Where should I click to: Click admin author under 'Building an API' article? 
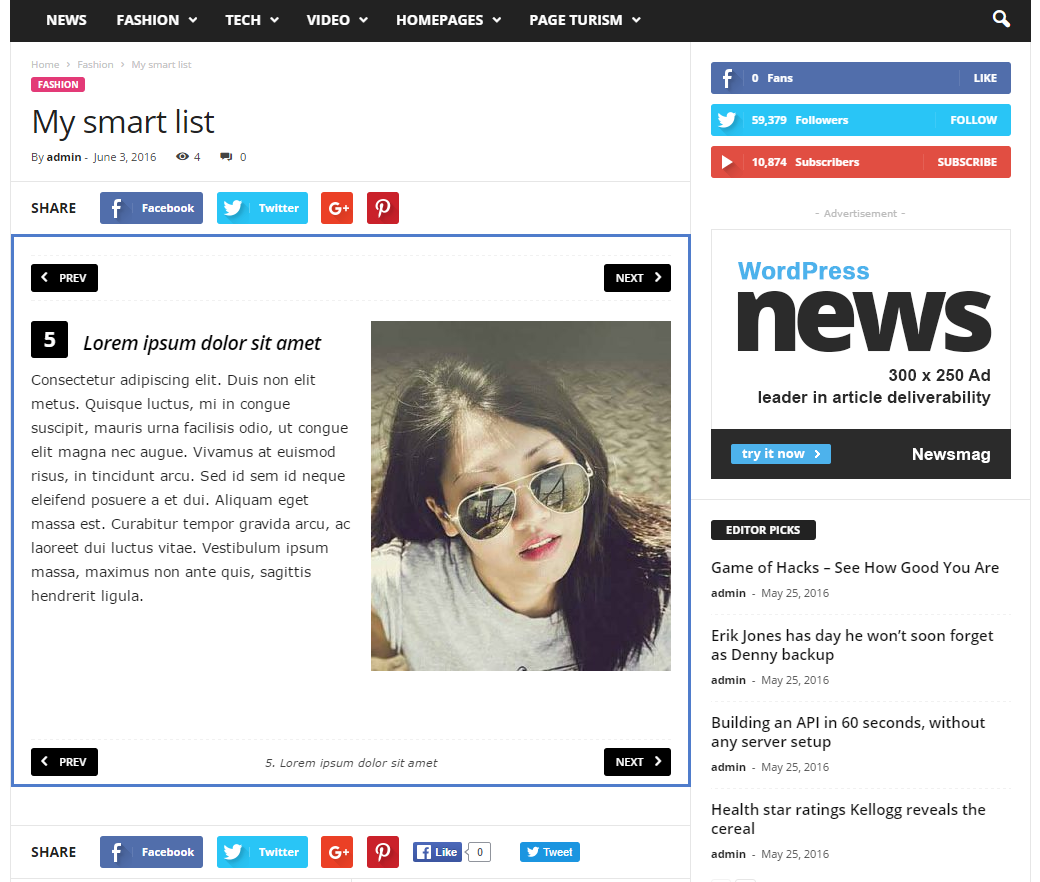pyautogui.click(x=728, y=767)
